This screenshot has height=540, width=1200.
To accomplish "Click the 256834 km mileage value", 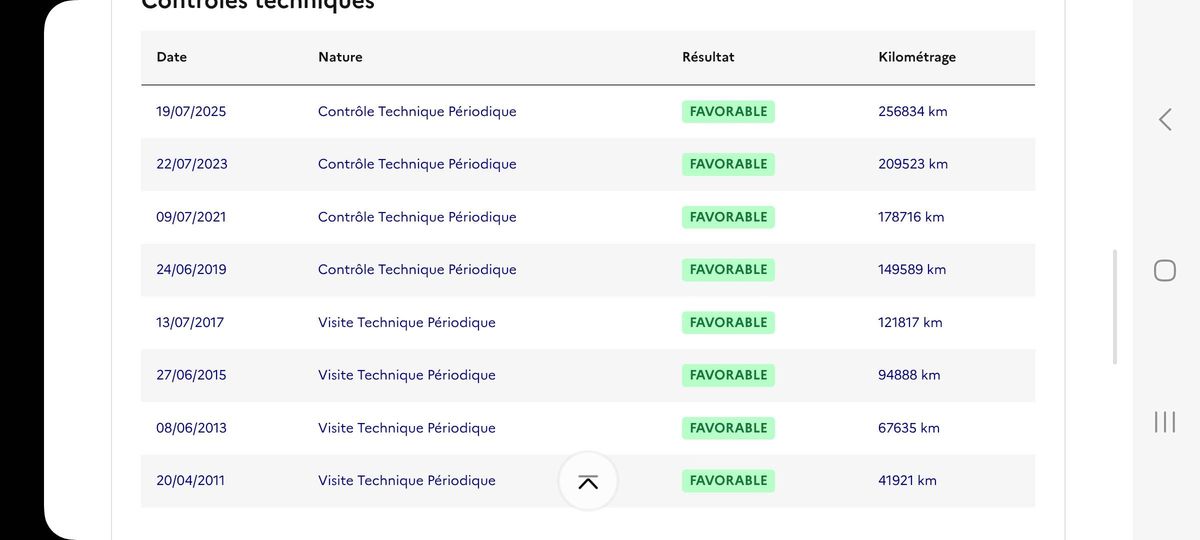I will (913, 112).
